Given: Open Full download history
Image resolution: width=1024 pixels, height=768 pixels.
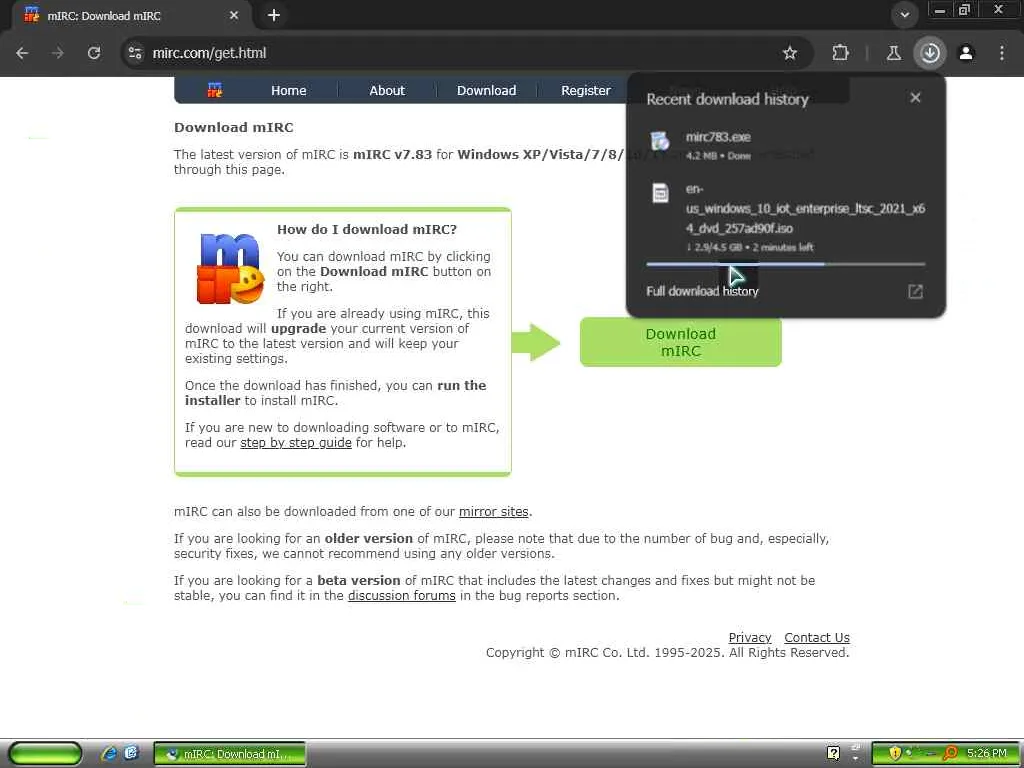Looking at the screenshot, I should tap(702, 291).
